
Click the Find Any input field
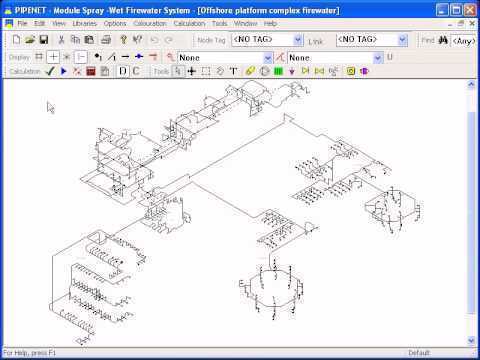point(463,41)
